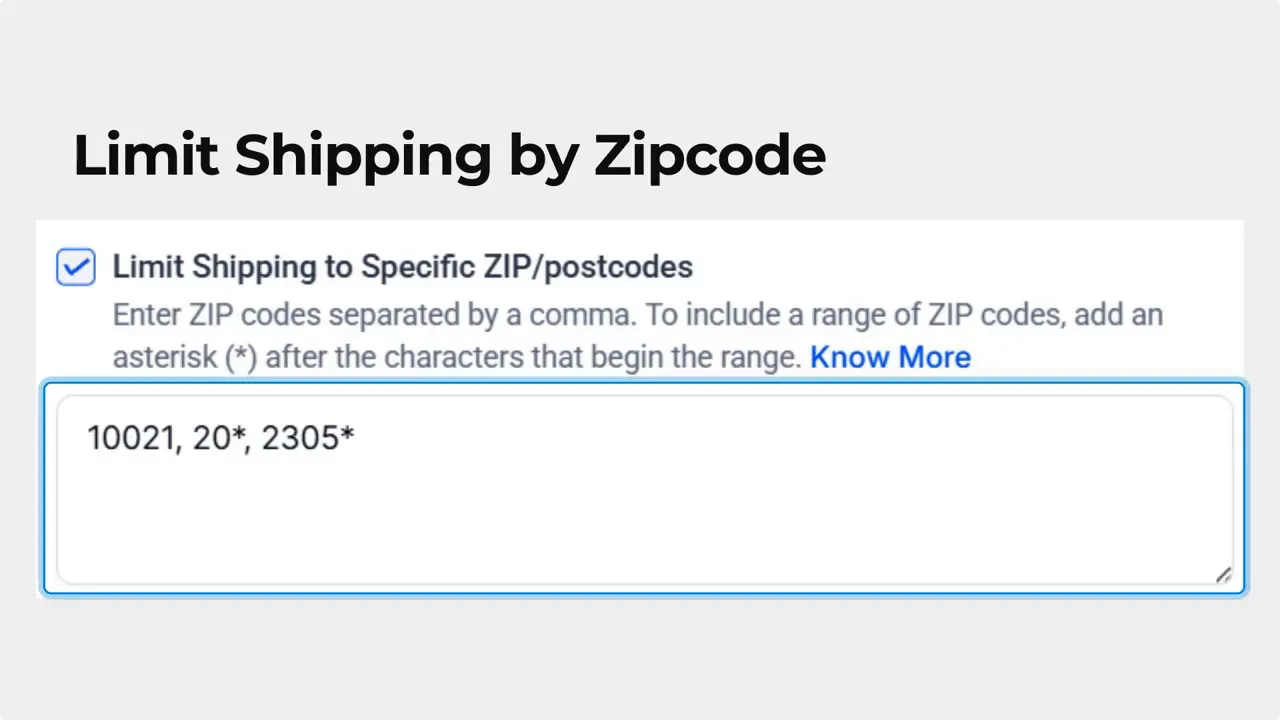Click the textarea resize handle
The height and width of the screenshot is (720, 1280).
tap(1224, 574)
